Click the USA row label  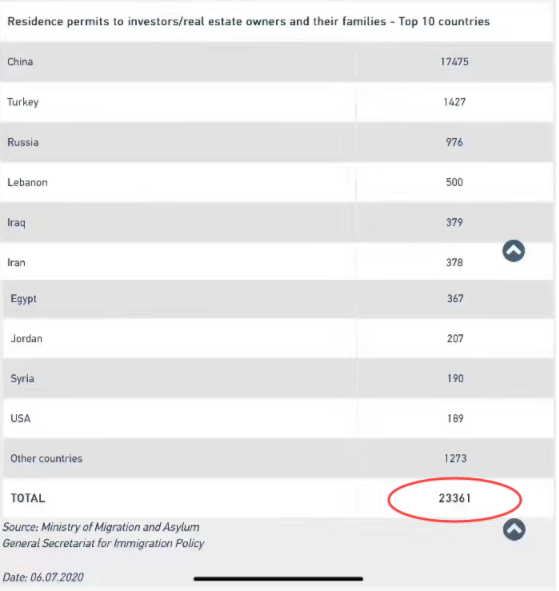pyautogui.click(x=21, y=418)
